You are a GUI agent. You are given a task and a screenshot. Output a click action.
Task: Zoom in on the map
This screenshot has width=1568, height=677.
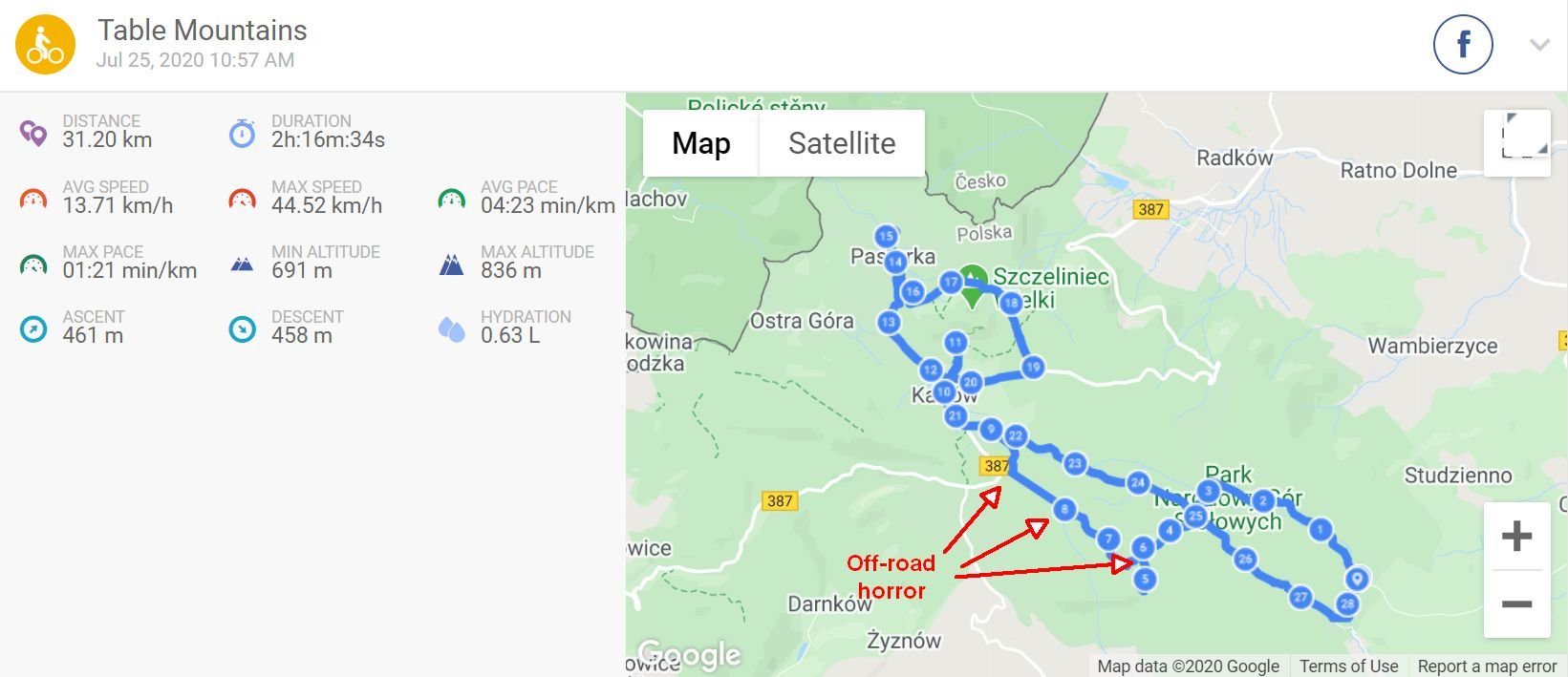tap(1516, 537)
